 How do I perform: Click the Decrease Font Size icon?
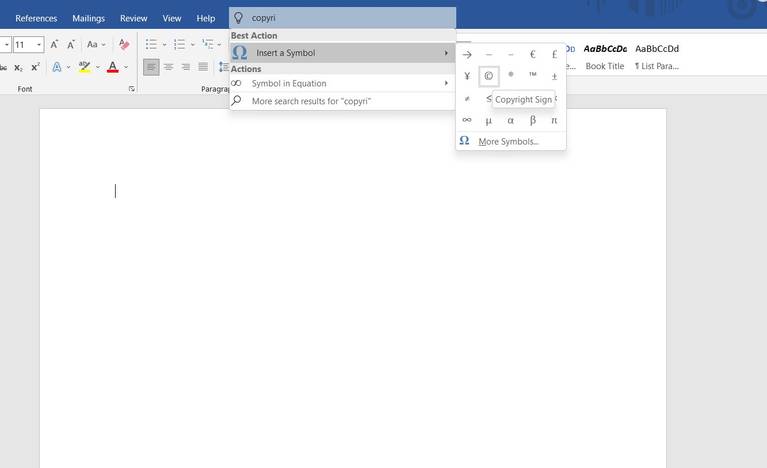(x=71, y=45)
